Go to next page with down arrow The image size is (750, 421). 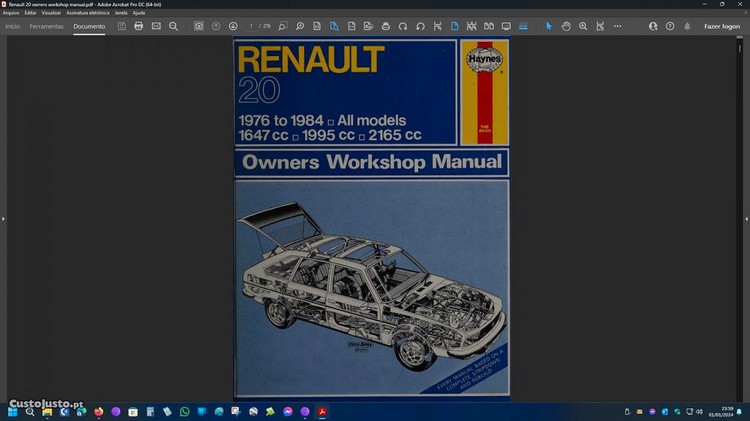click(233, 26)
